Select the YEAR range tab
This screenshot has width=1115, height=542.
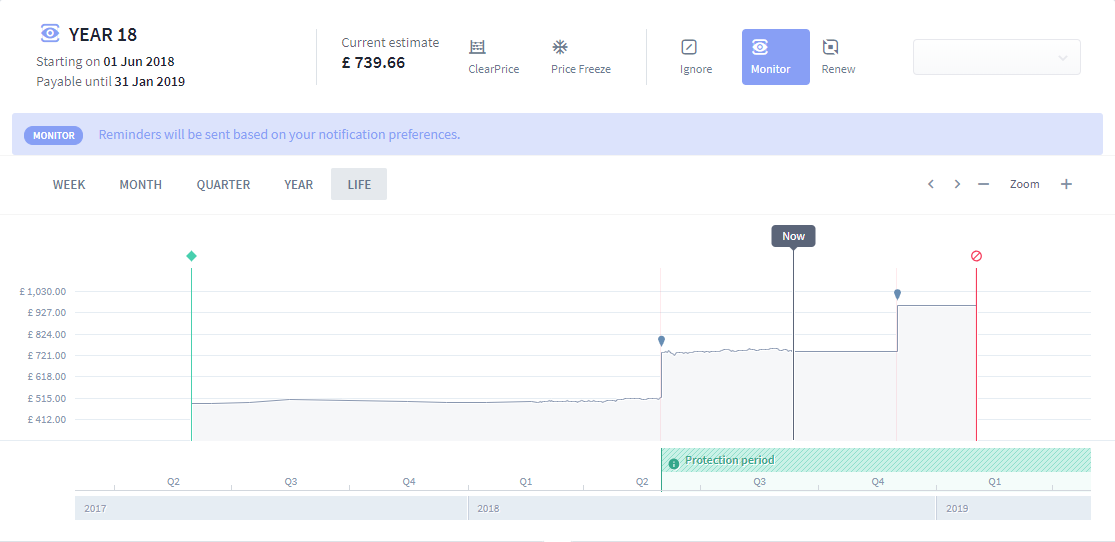299,184
